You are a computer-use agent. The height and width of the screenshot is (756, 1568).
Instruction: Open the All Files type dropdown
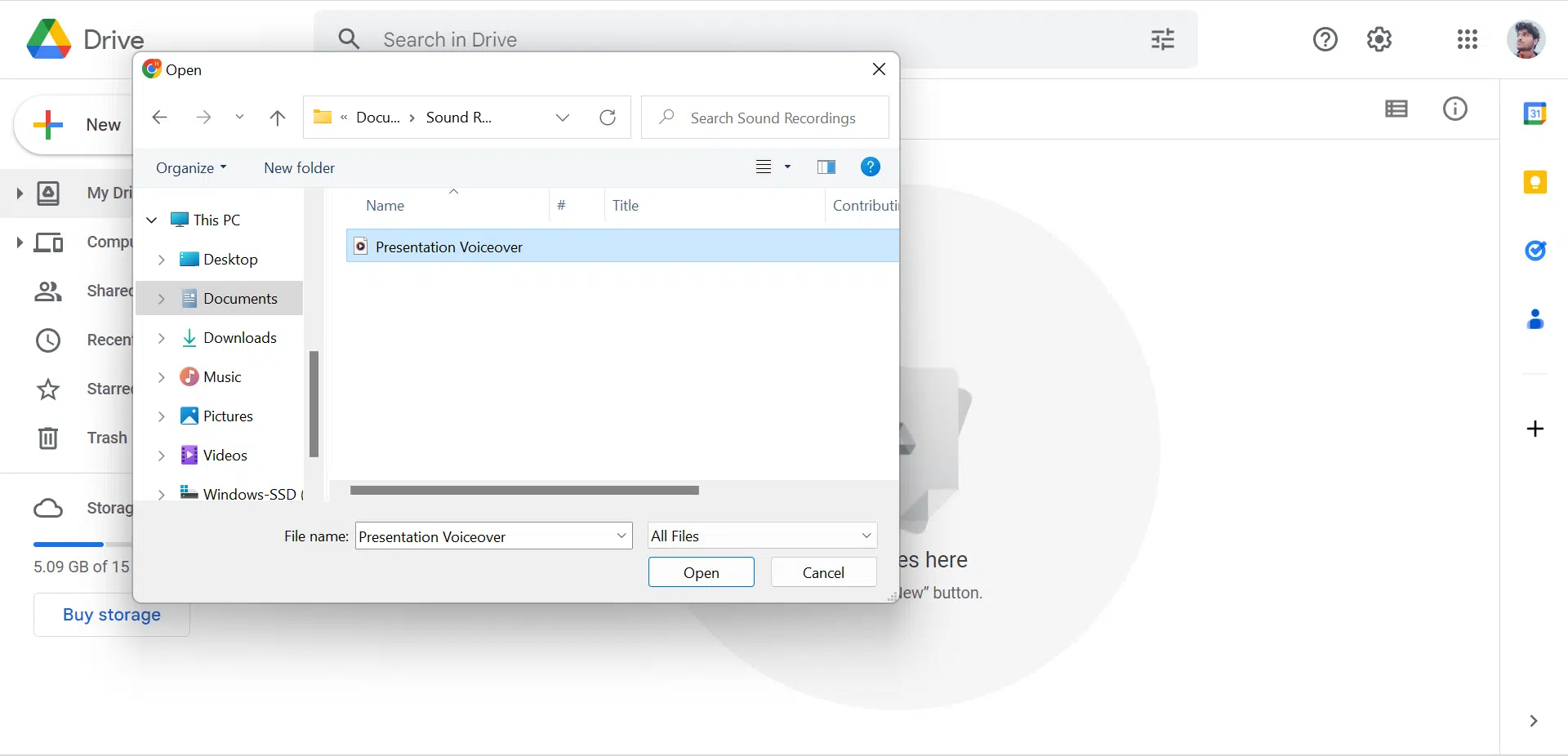pyautogui.click(x=762, y=536)
